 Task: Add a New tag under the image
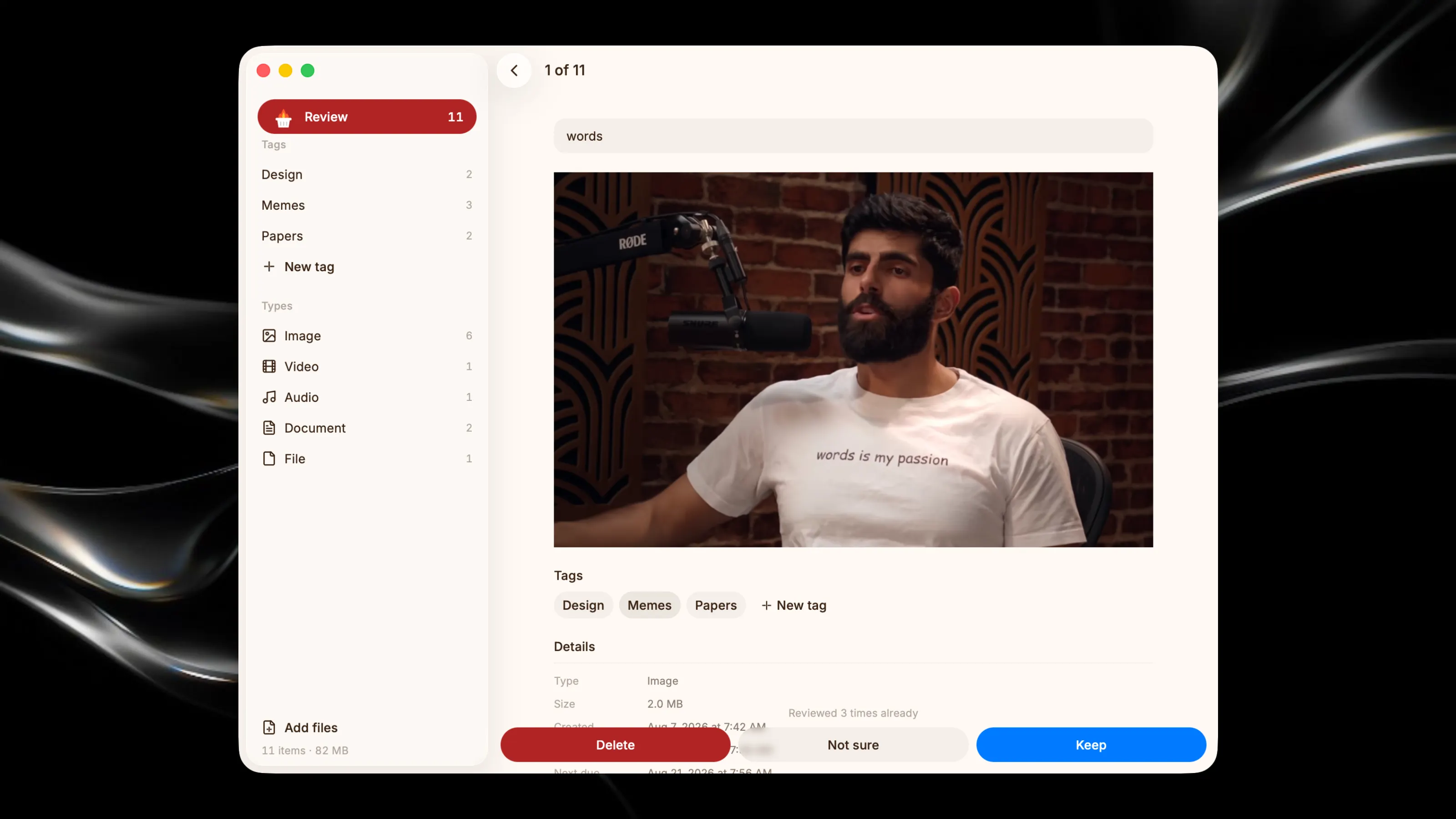click(794, 605)
